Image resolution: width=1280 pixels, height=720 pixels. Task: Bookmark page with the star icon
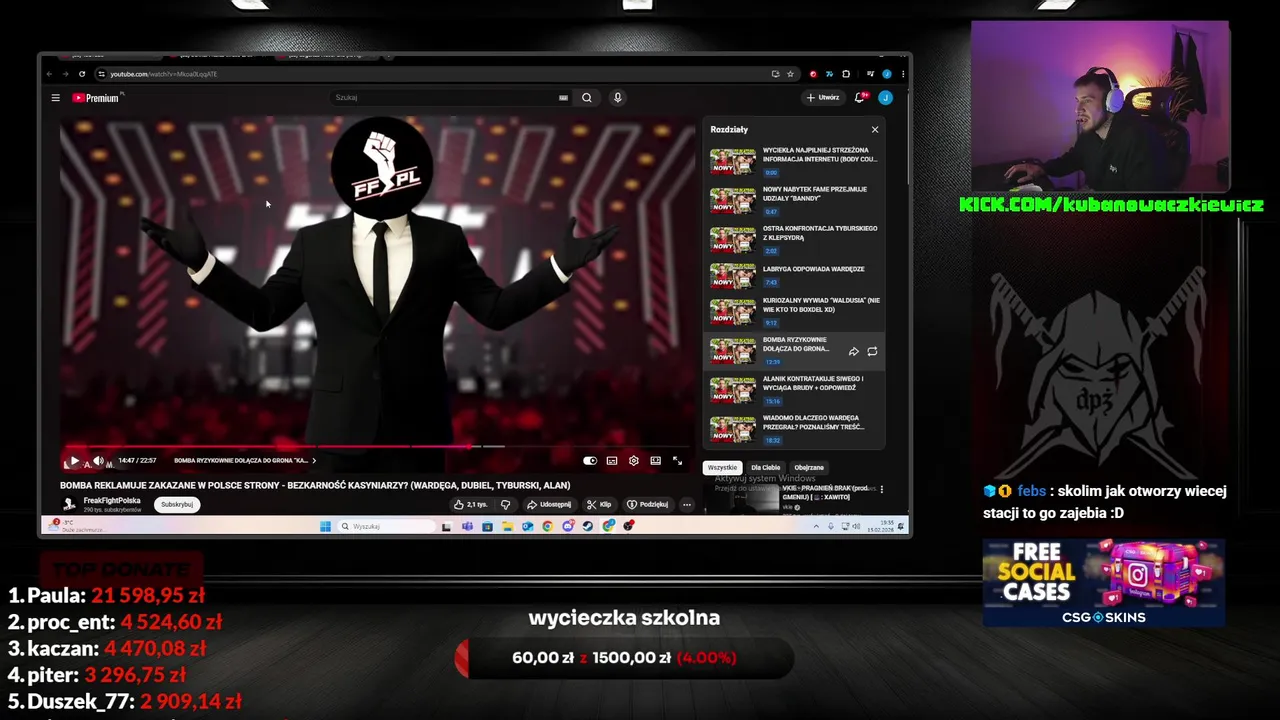pos(790,74)
